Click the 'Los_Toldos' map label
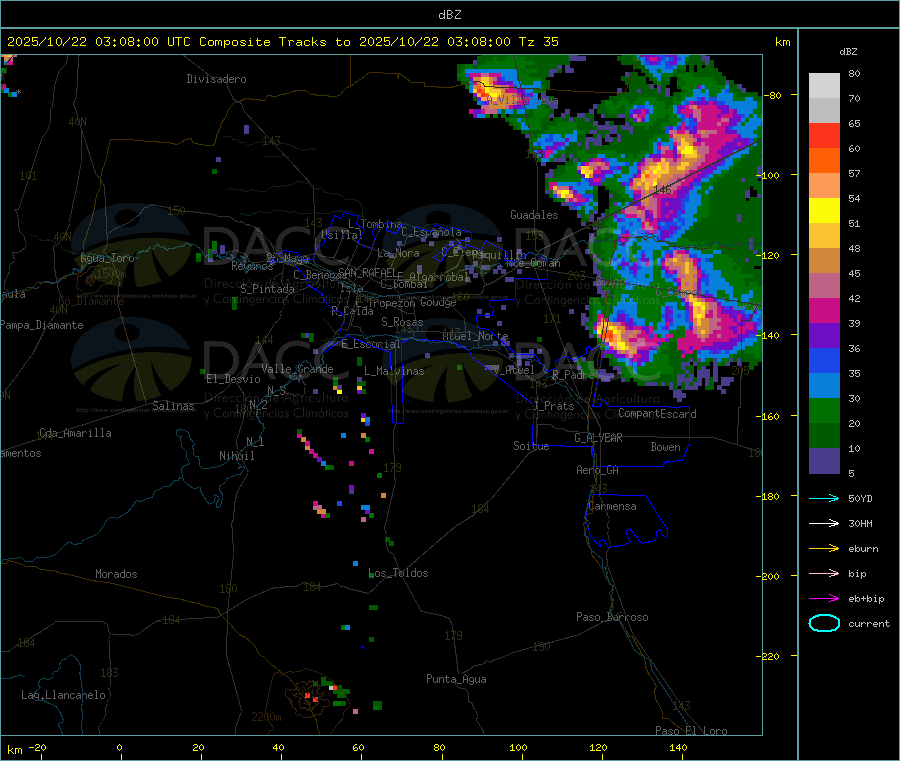 [398, 573]
